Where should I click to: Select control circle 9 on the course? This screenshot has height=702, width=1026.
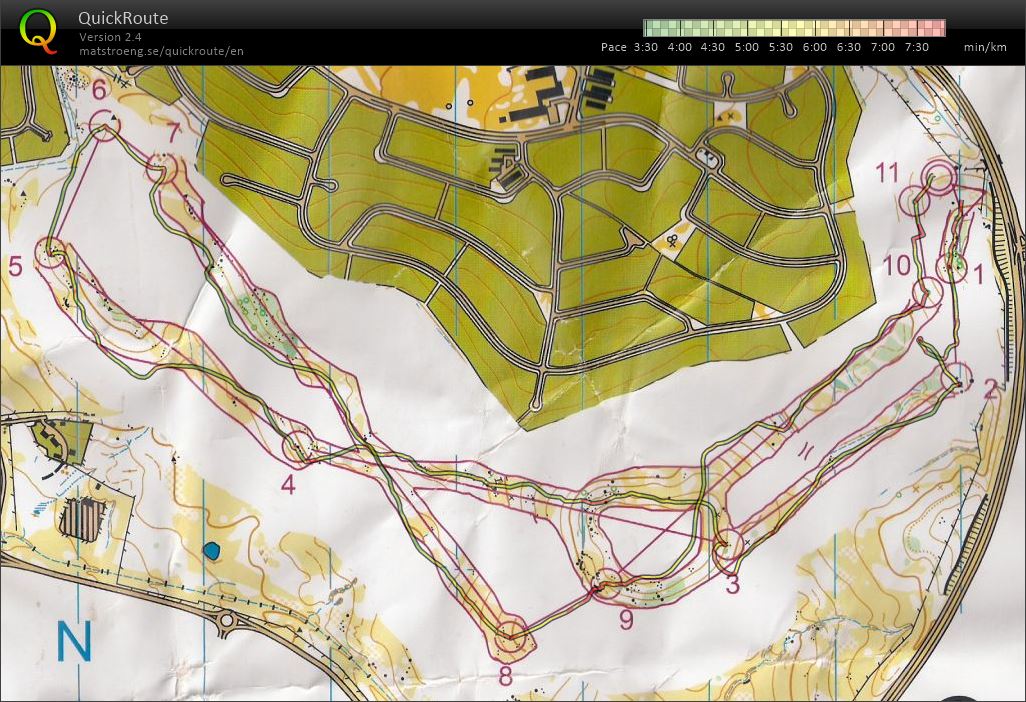click(x=607, y=583)
